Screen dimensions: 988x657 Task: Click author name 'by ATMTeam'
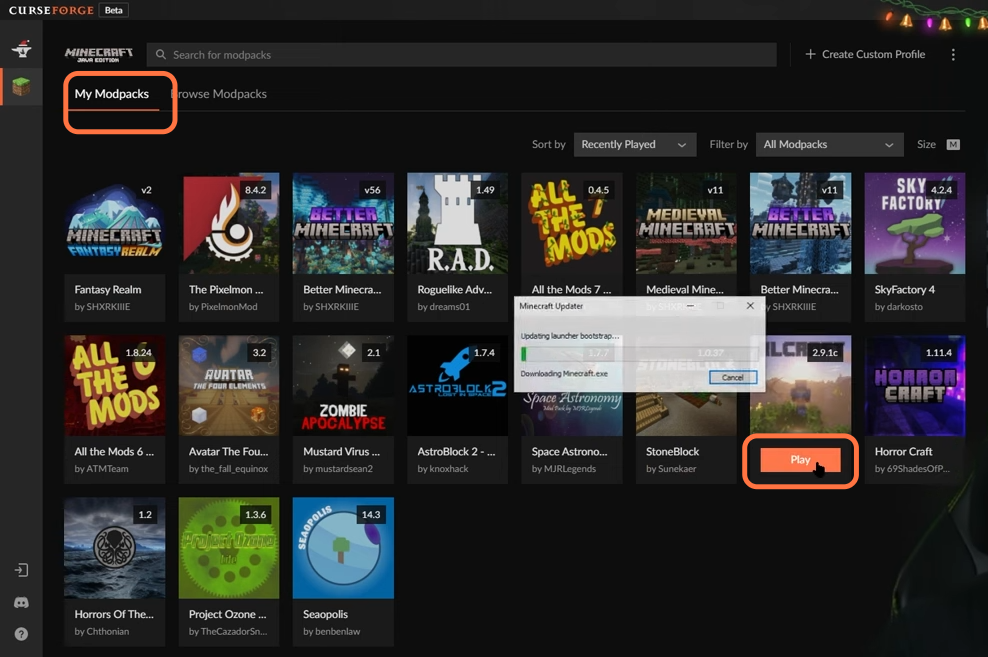101,469
